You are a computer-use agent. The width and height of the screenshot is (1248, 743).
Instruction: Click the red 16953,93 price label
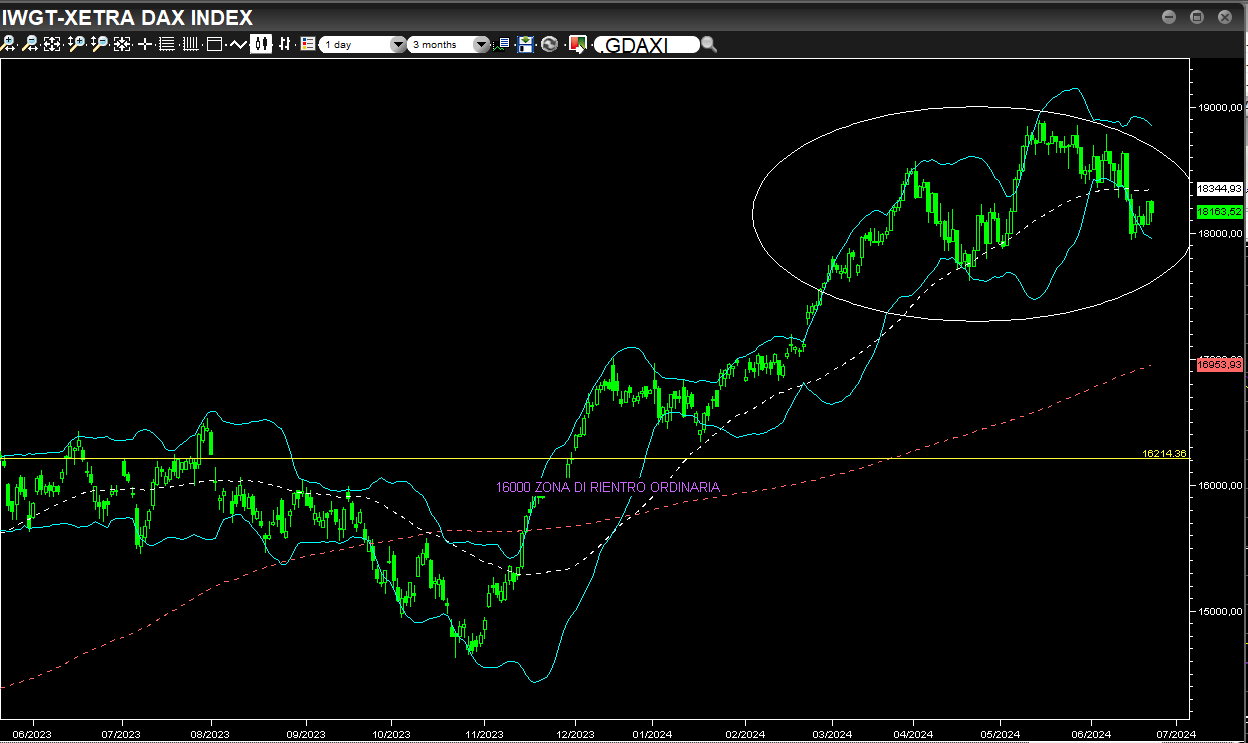(x=1220, y=365)
